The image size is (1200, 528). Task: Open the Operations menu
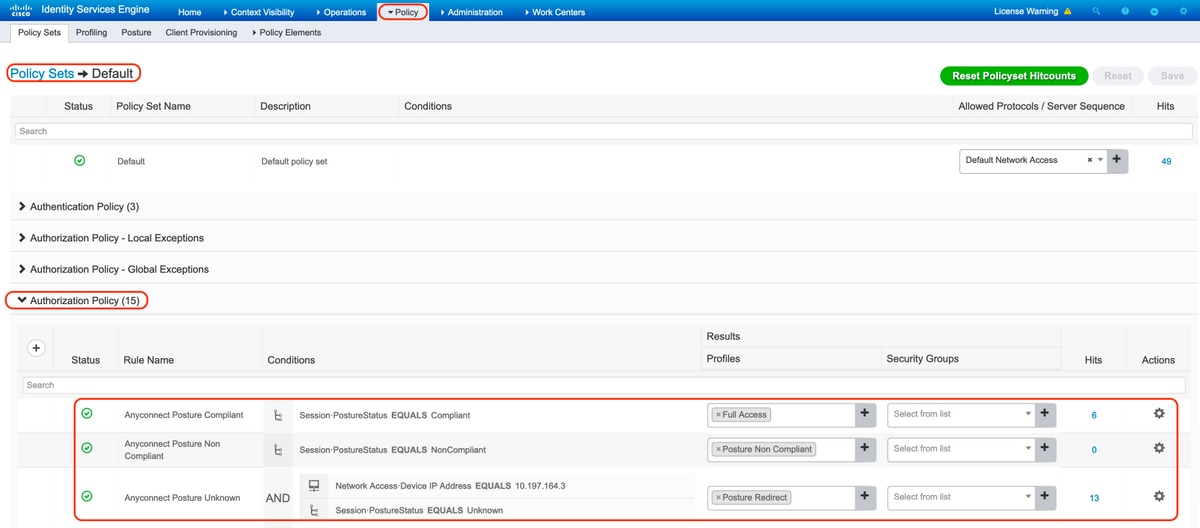click(x=341, y=12)
